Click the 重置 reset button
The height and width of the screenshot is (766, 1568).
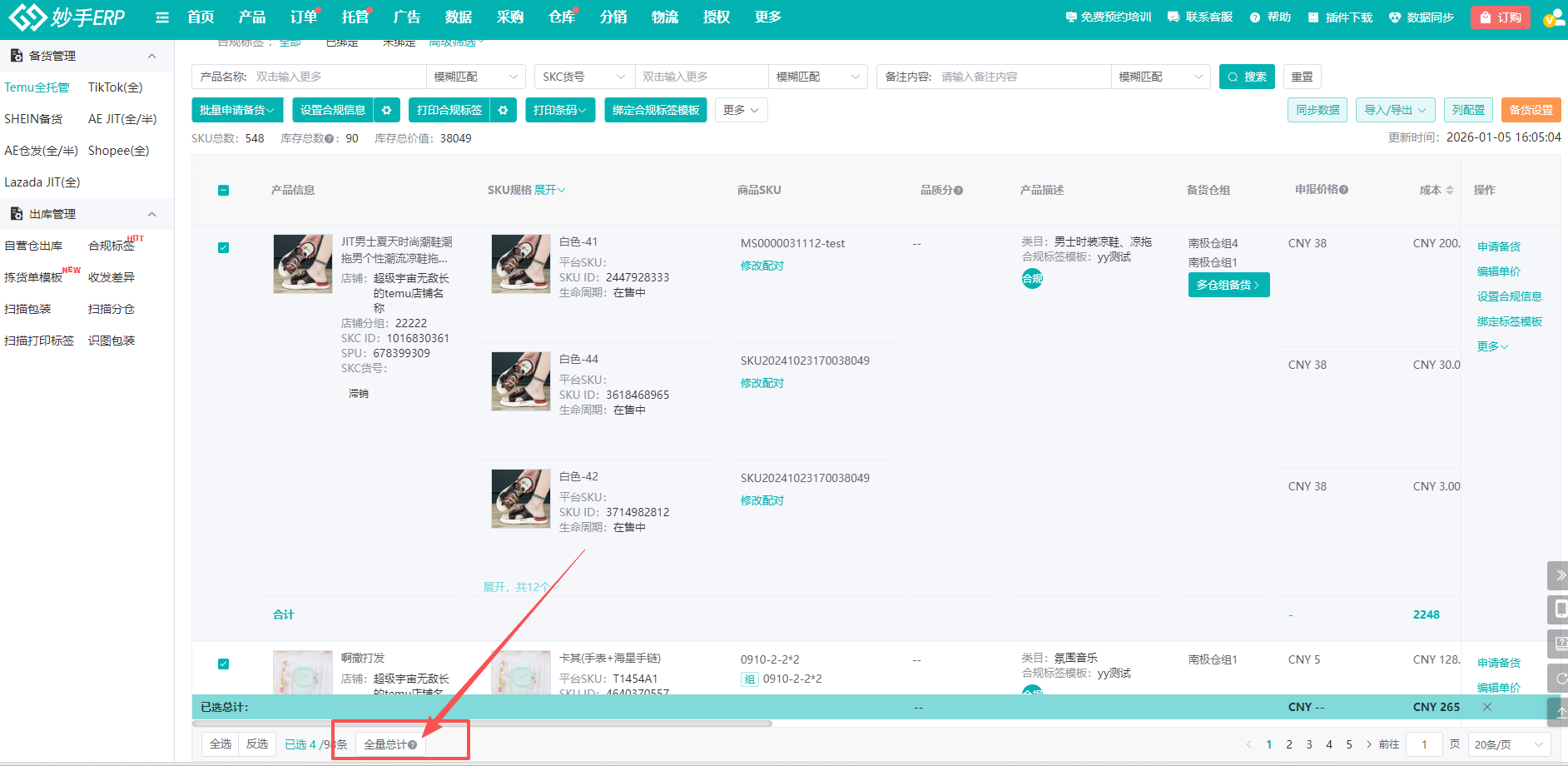coord(1303,77)
